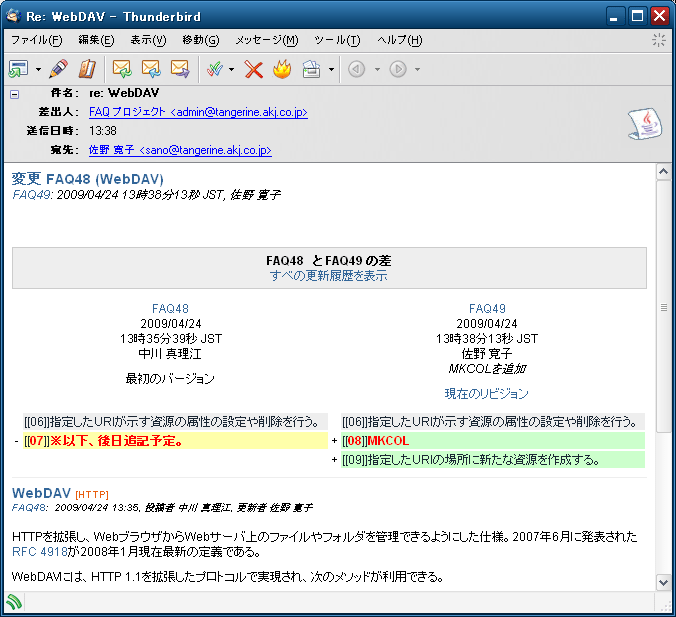Click the online status icon in status bar
Screen dimensions: 676x617
[14, 602]
